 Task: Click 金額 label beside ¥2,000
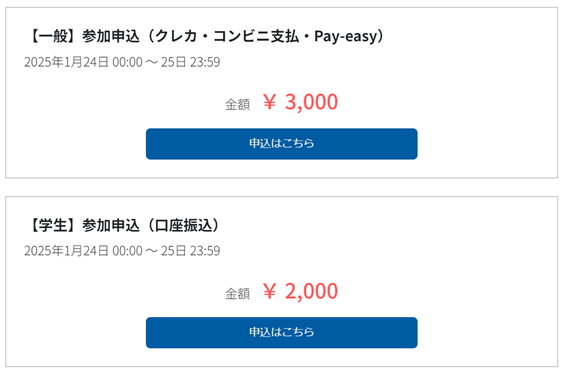238,293
